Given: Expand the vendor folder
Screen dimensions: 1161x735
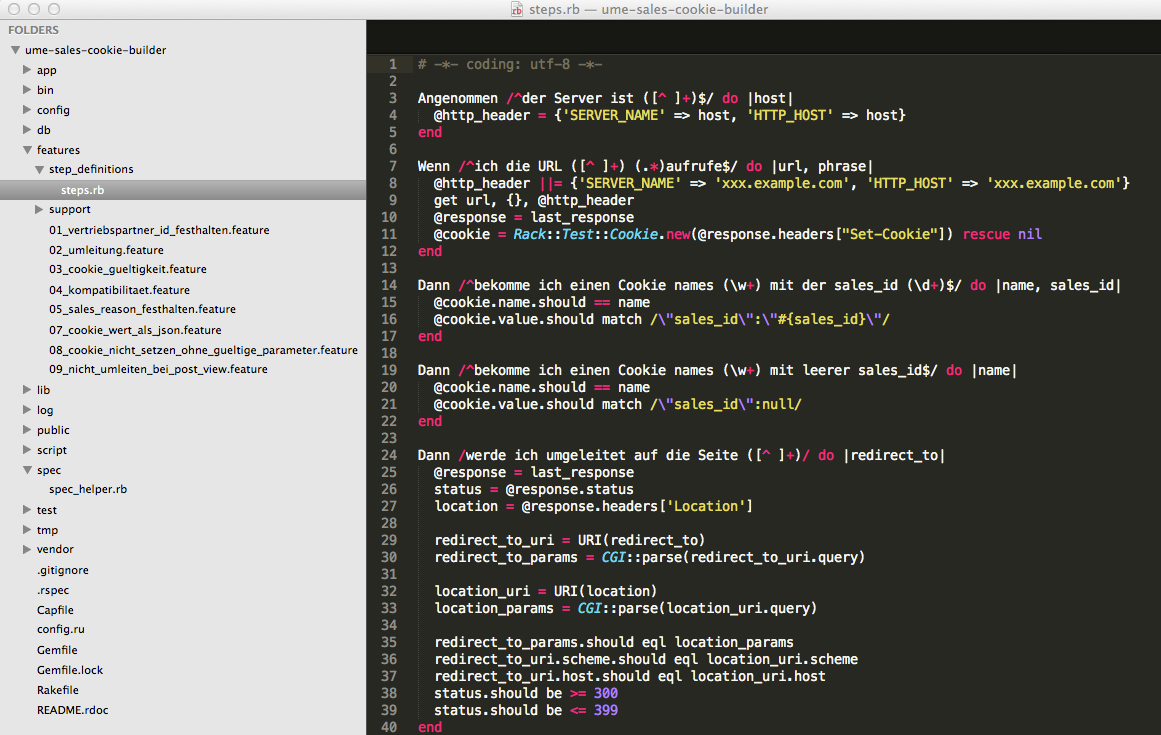Looking at the screenshot, I should pyautogui.click(x=27, y=550).
